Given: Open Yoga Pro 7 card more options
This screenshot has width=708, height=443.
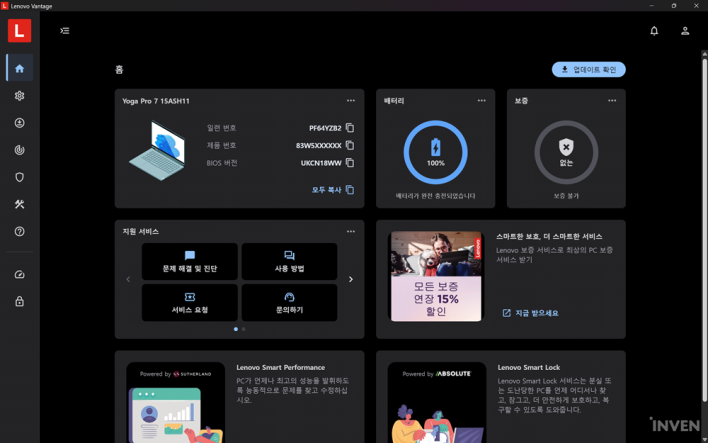Looking at the screenshot, I should click(x=351, y=101).
